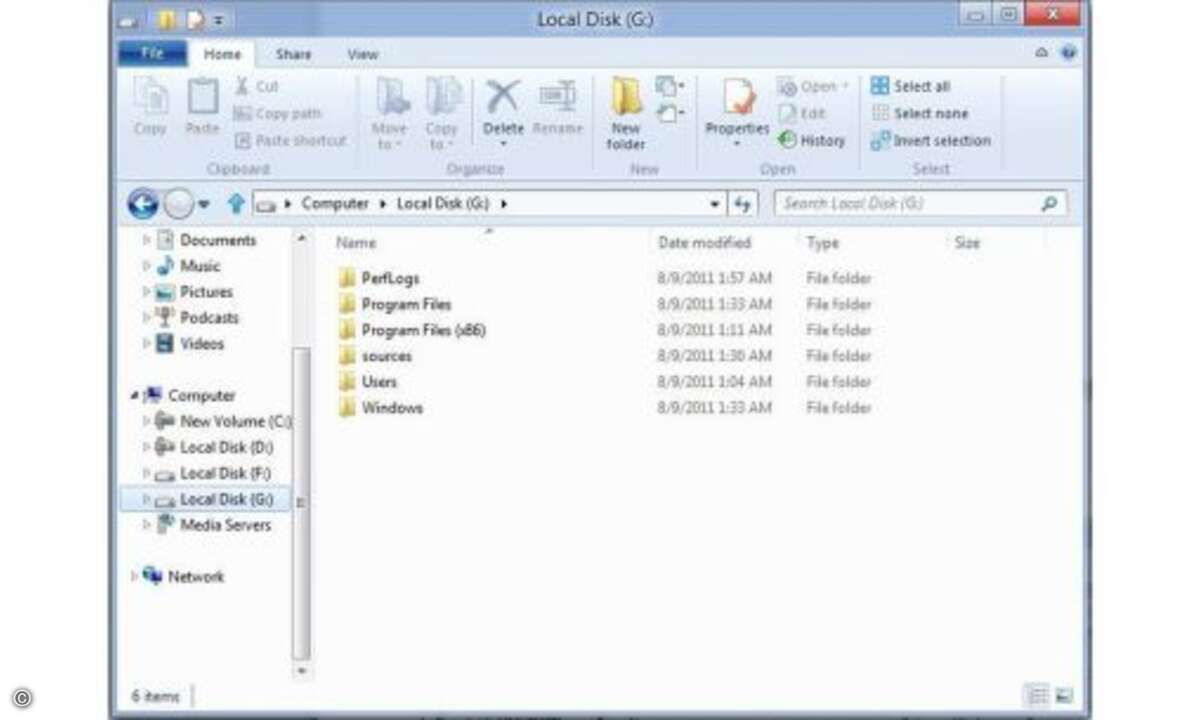
Task: Click the Search Local Disk (G:) field
Action: point(920,204)
